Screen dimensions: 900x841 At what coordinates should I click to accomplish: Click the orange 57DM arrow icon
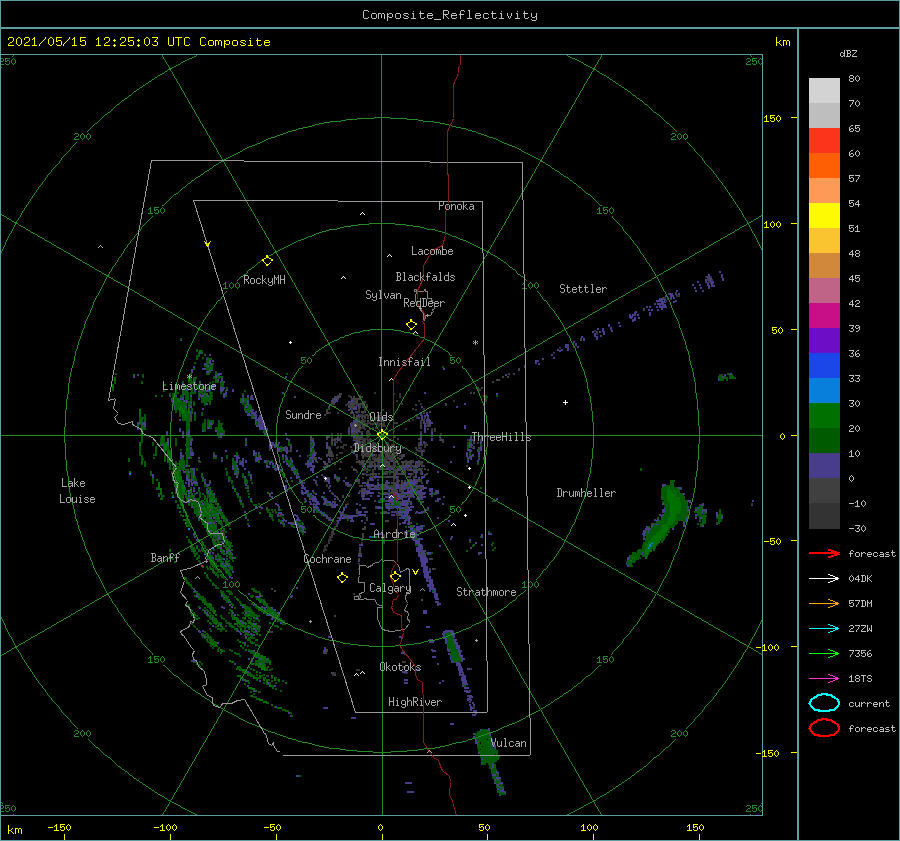(x=824, y=603)
